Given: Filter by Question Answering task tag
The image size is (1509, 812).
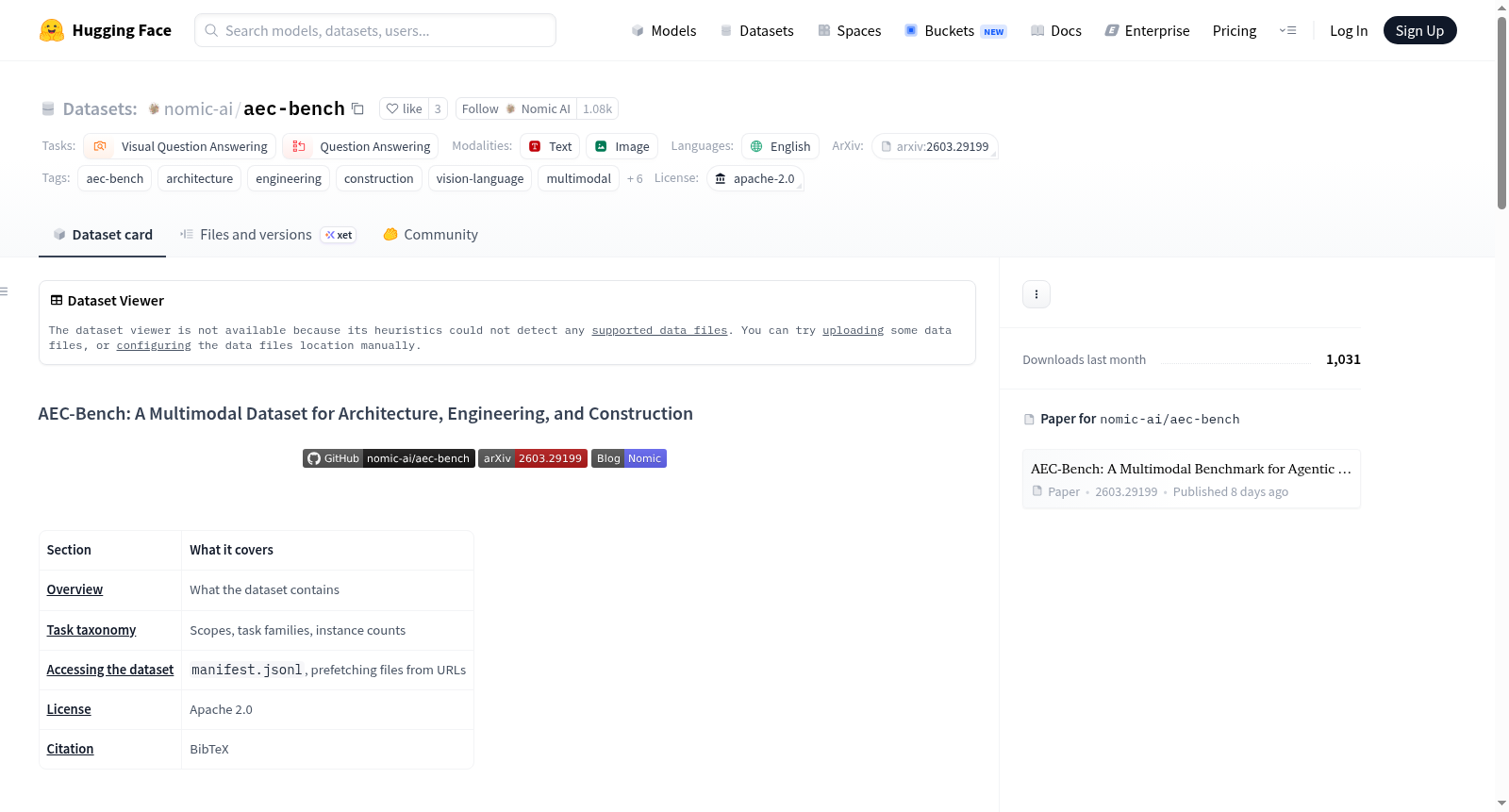Looking at the screenshot, I should click(x=360, y=146).
